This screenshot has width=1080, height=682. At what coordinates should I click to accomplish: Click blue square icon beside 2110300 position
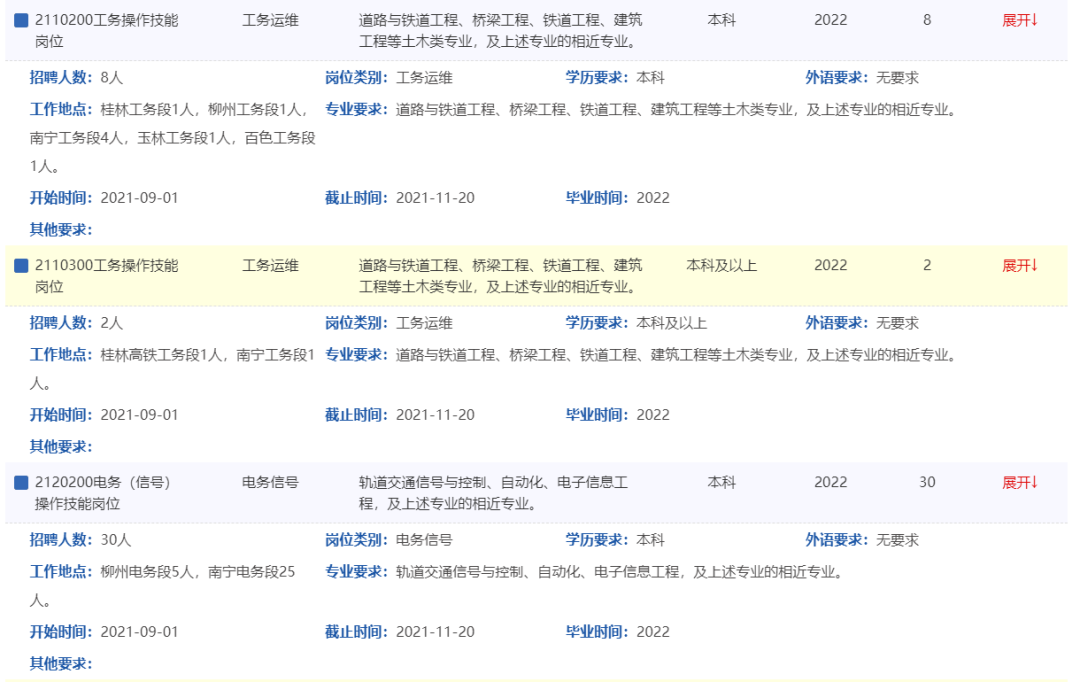pyautogui.click(x=21, y=266)
